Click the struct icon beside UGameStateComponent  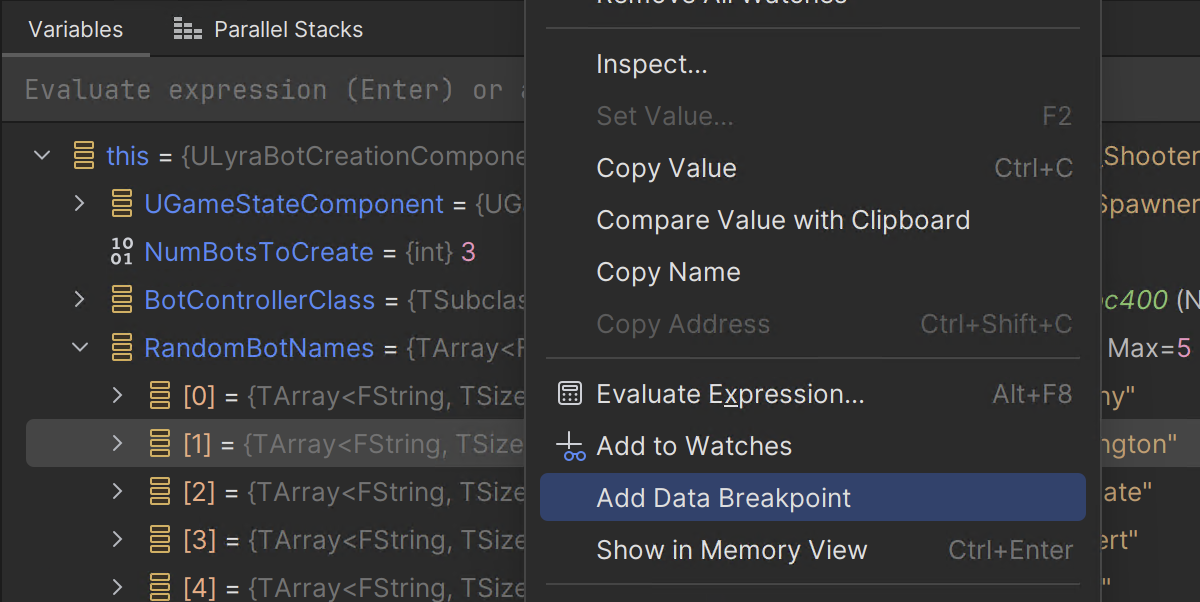tap(122, 204)
